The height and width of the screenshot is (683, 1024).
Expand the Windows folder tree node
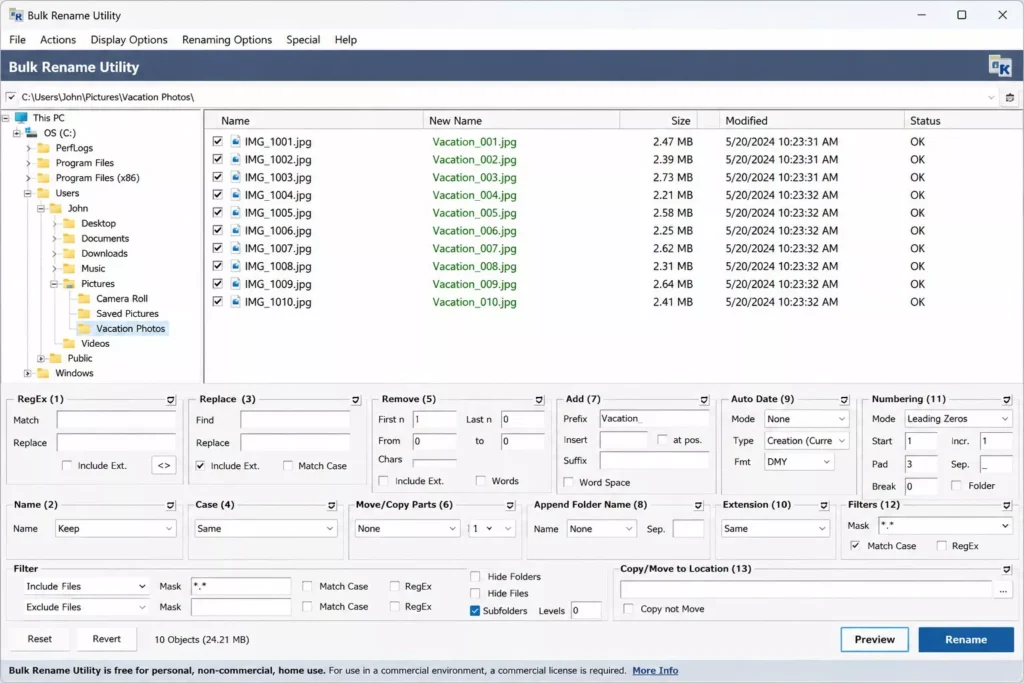[27, 373]
